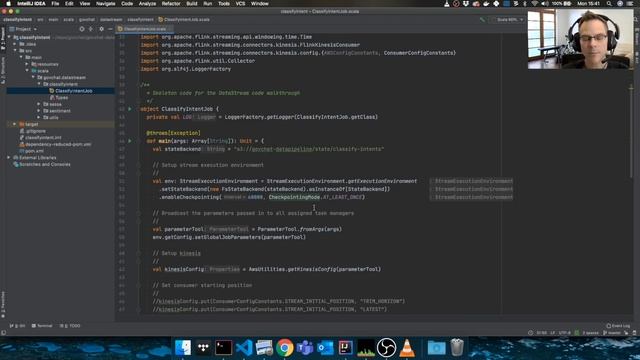Select the .gitignore file
640x360 pixels.
32,131
